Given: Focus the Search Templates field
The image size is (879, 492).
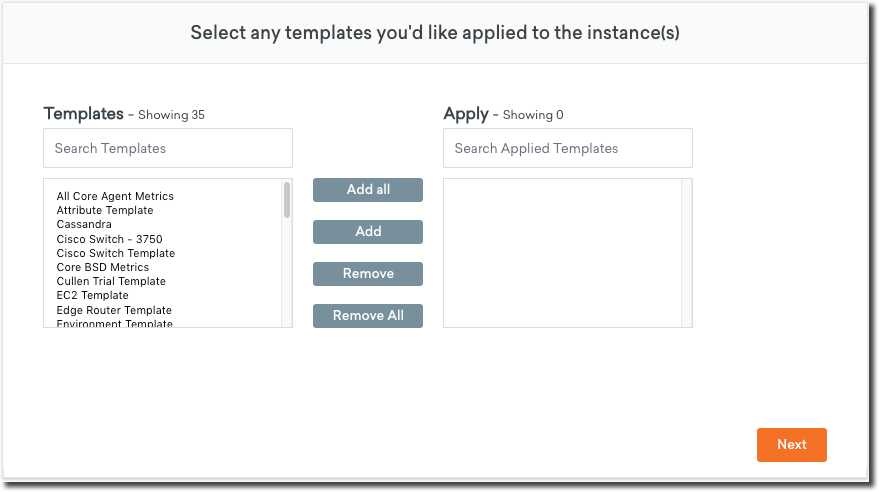Looking at the screenshot, I should (168, 148).
